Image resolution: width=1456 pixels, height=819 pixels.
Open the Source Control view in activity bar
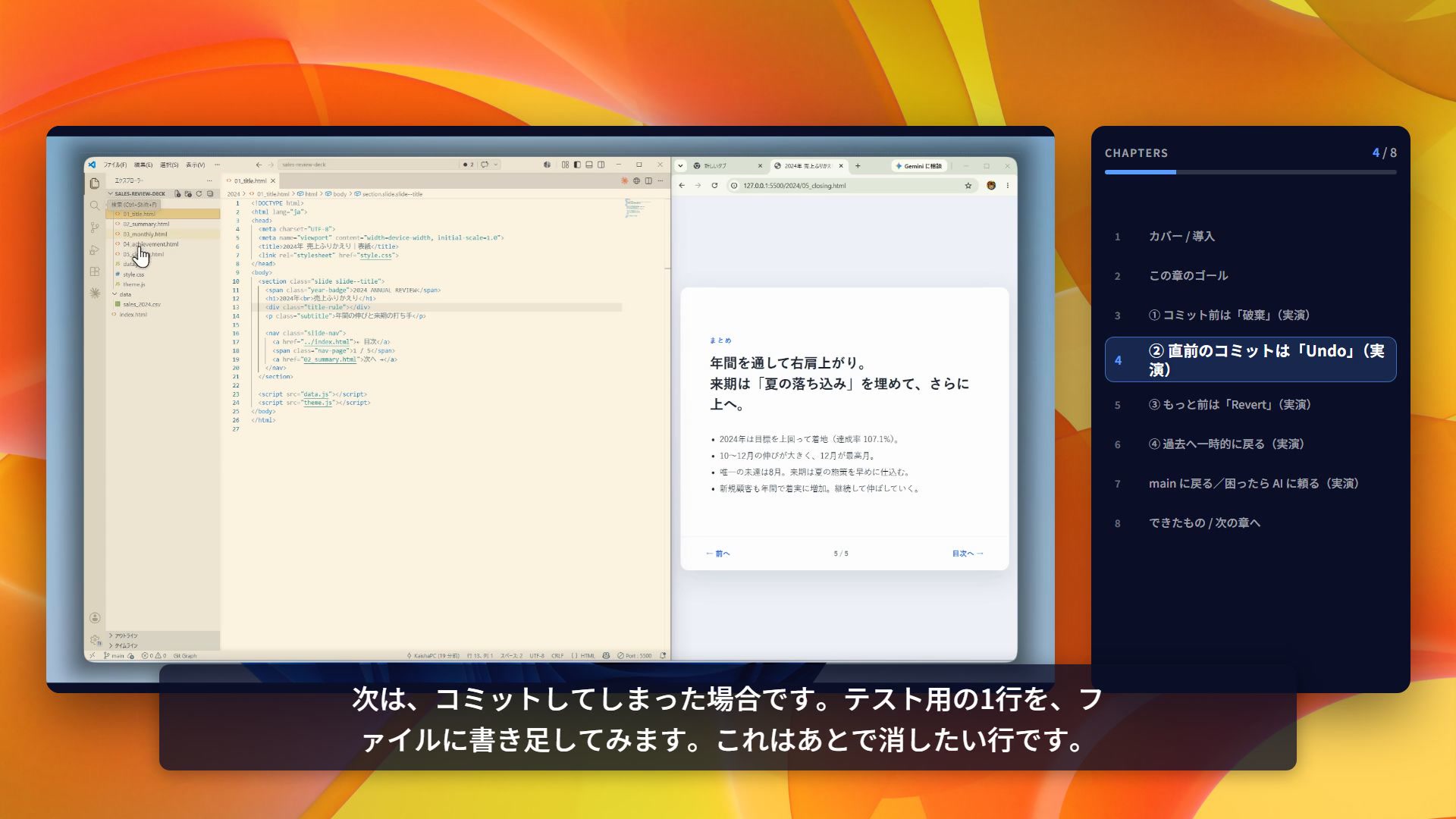point(95,227)
